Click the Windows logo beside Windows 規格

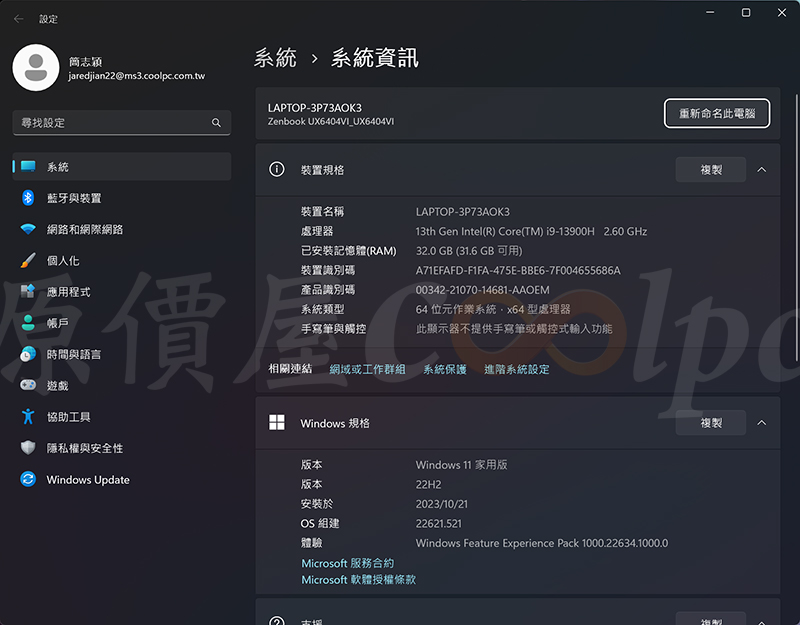277,422
